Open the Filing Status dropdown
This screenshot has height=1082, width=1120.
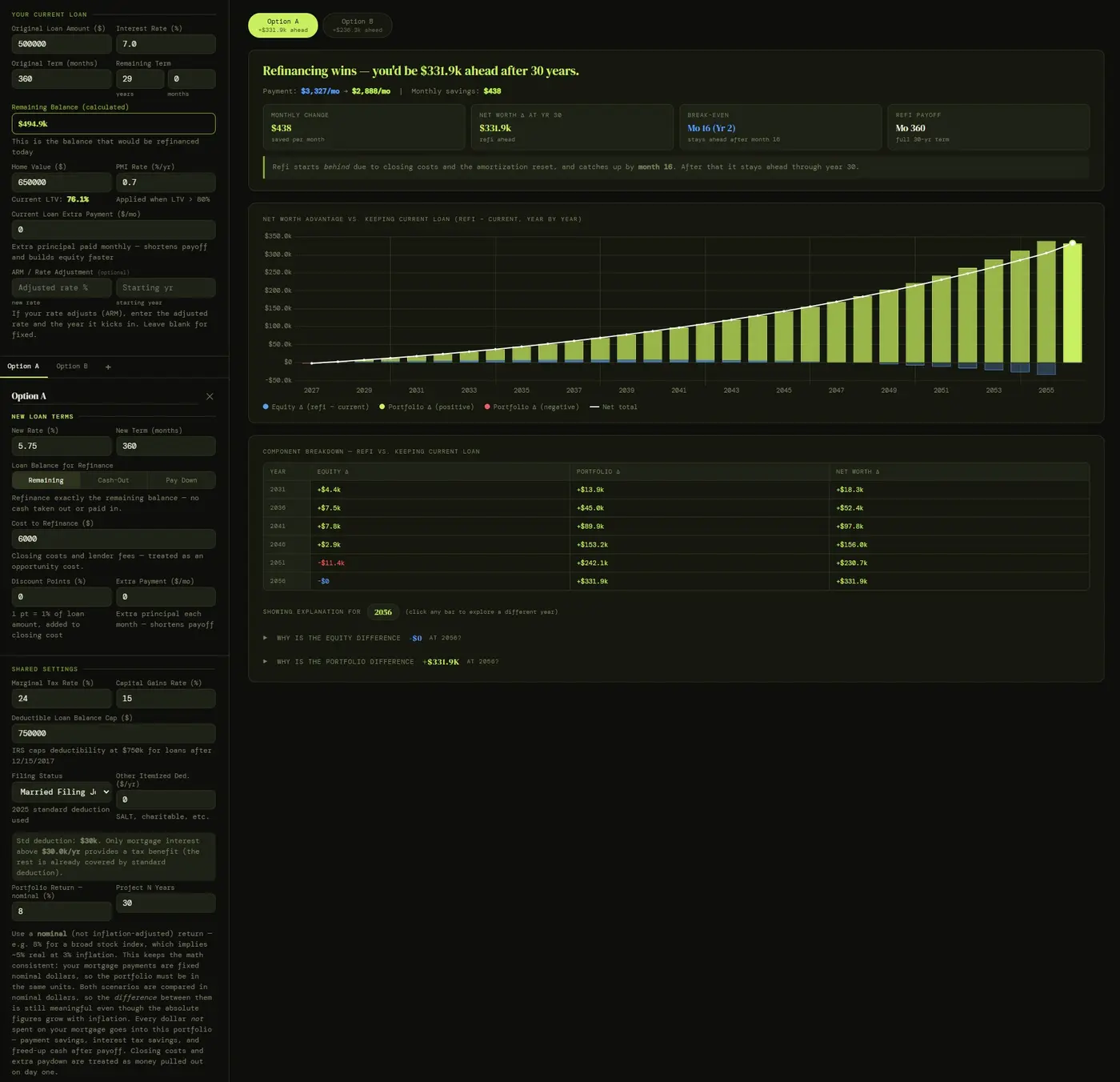pyautogui.click(x=62, y=792)
